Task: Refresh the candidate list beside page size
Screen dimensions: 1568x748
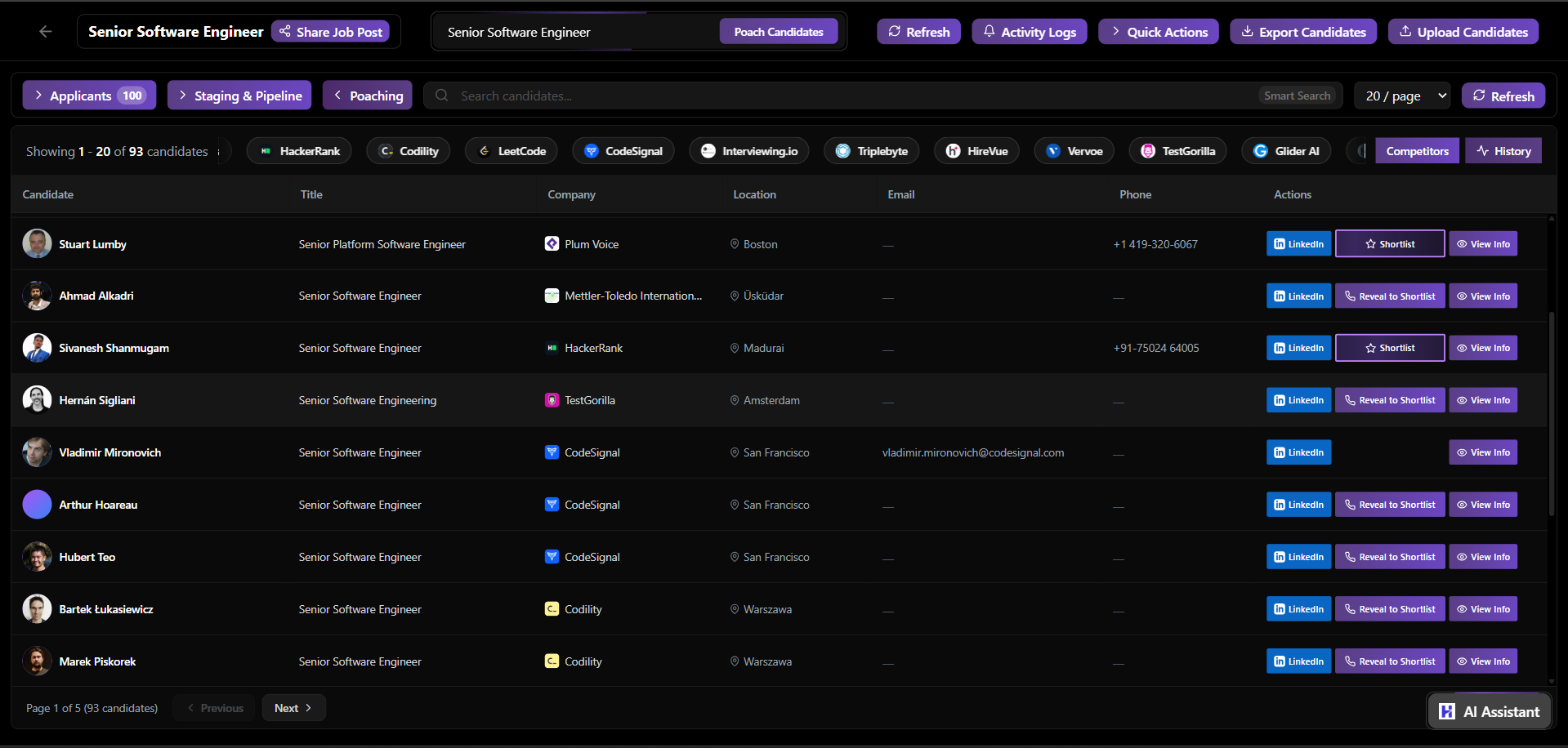Action: 1503,96
